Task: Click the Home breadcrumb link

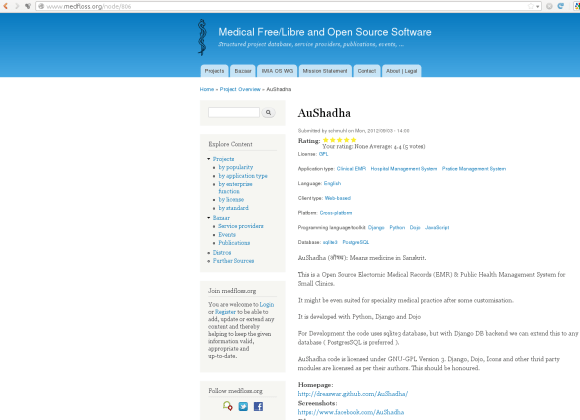Action: [x=207, y=89]
